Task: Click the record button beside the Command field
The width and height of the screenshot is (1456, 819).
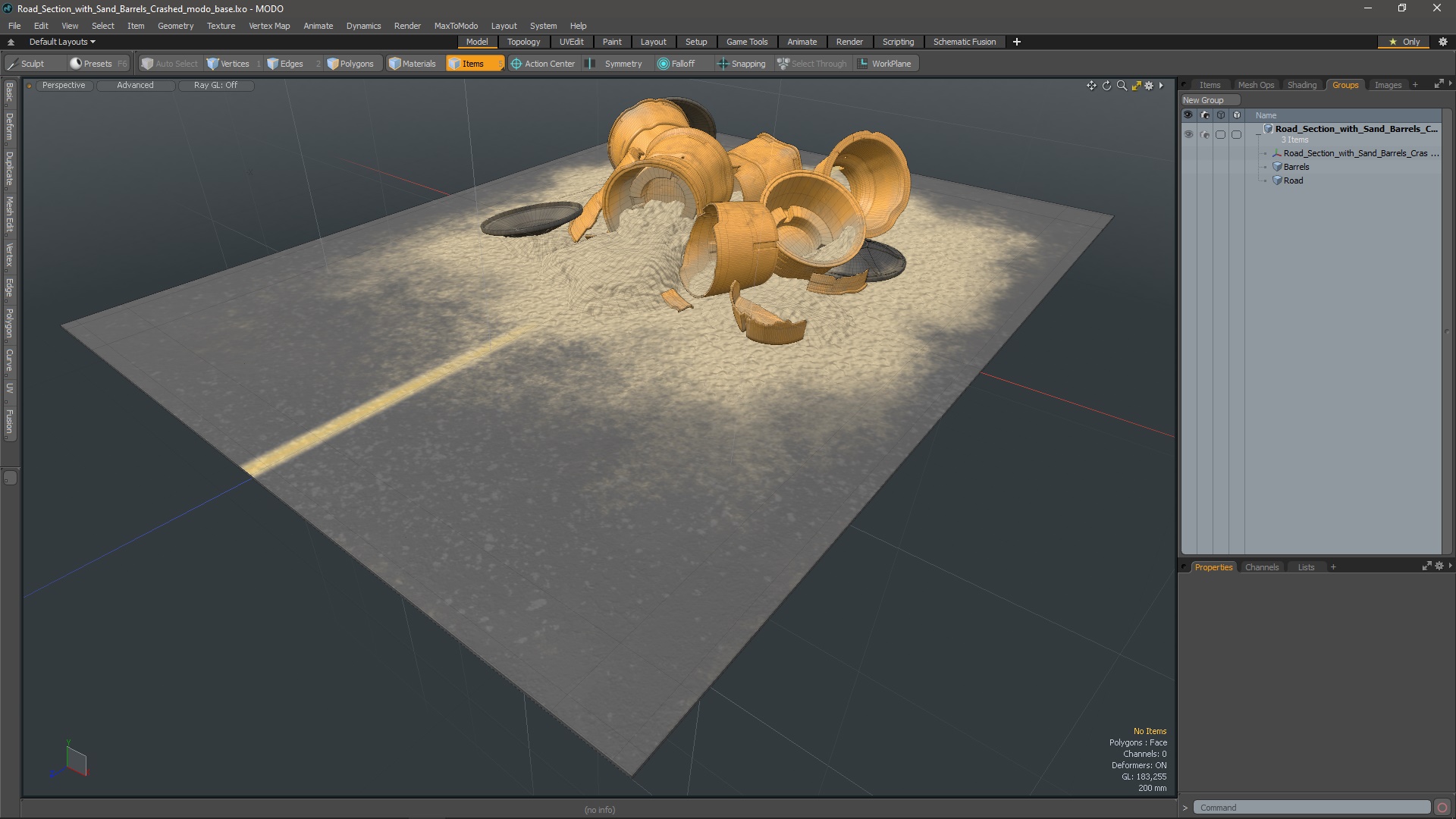Action: (1442, 808)
